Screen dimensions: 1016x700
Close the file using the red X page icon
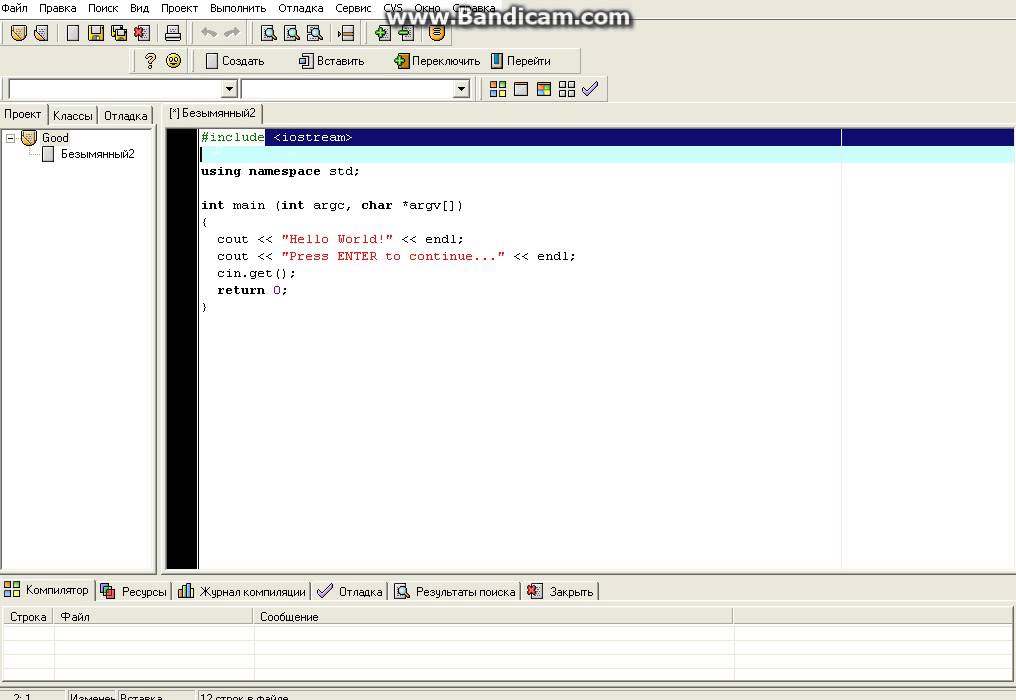142,32
